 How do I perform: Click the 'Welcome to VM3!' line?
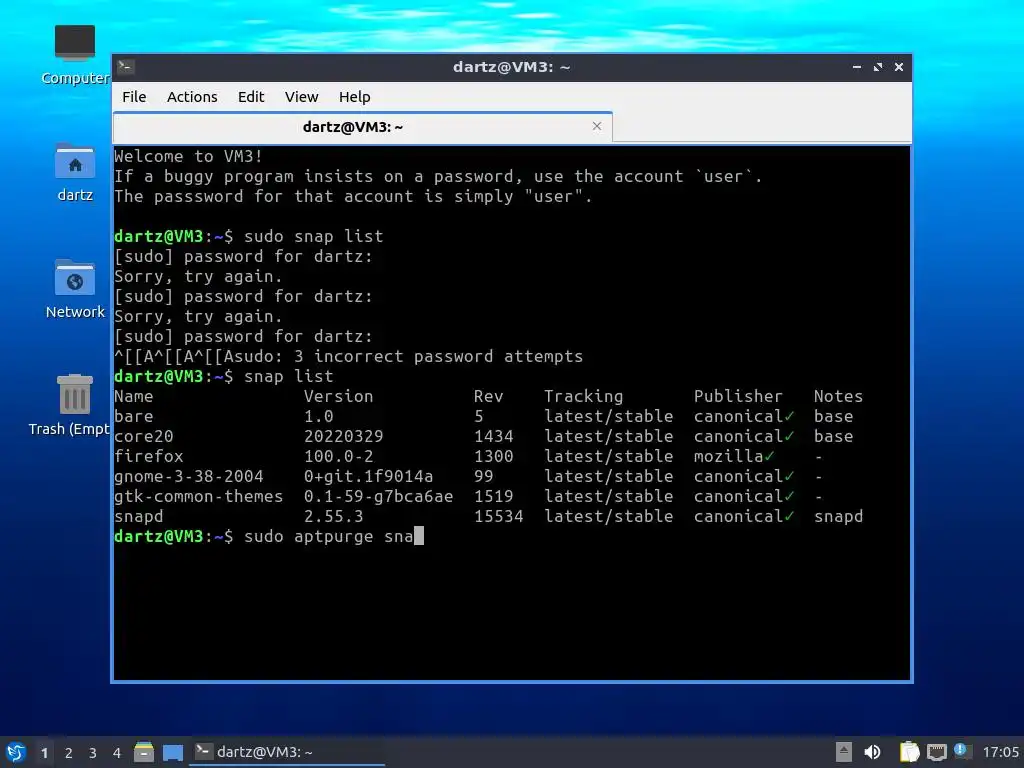point(188,156)
